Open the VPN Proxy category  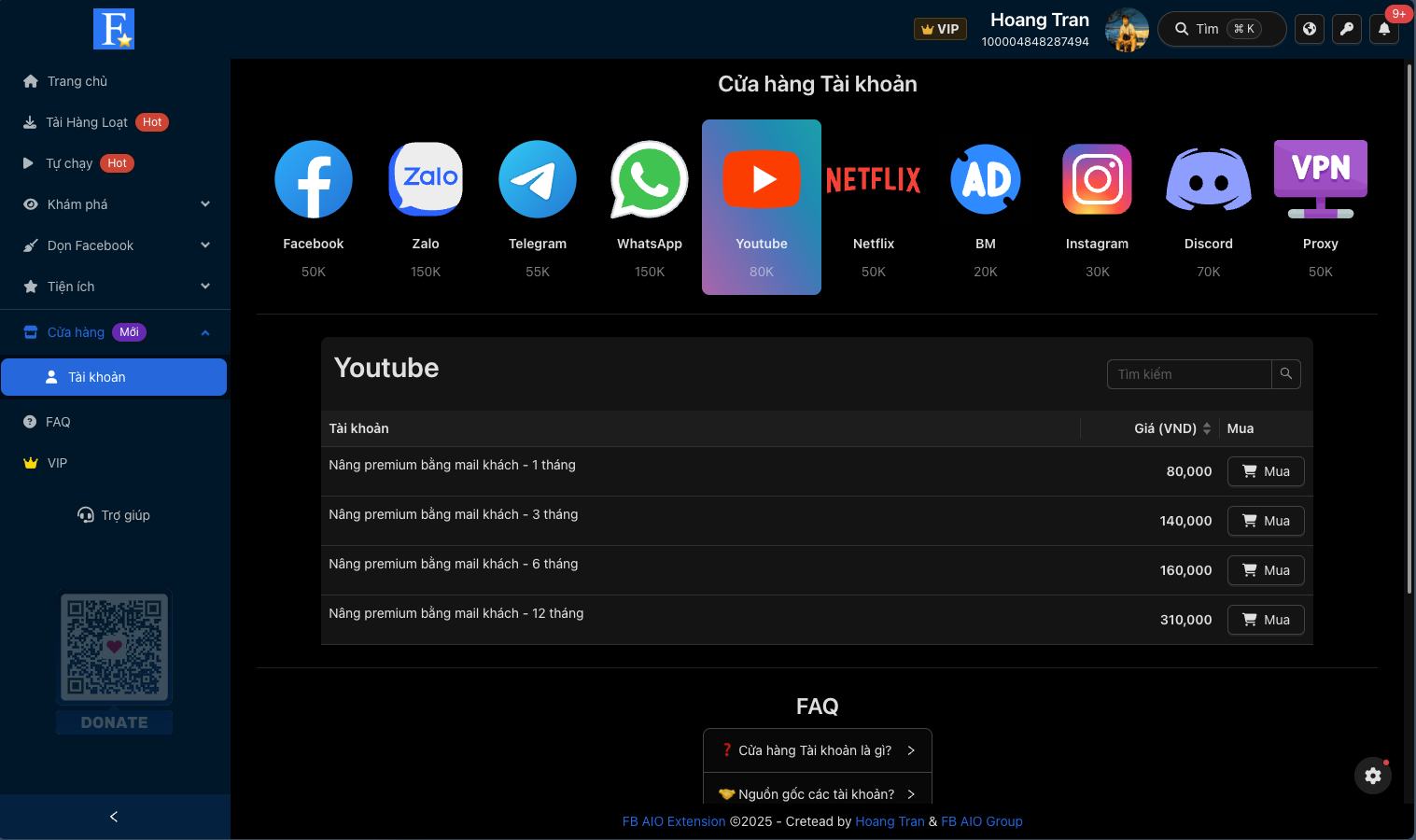[1321, 207]
